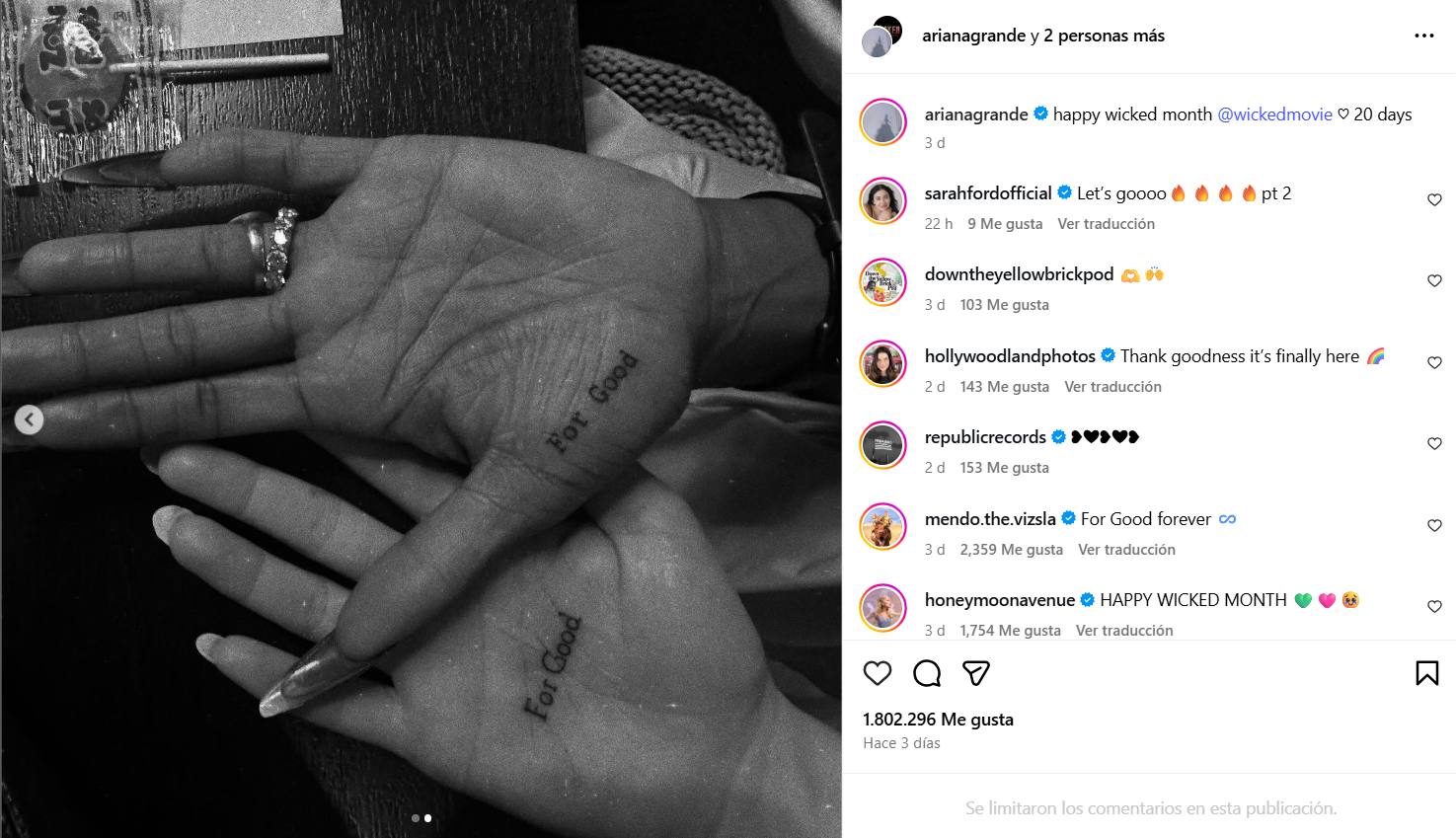This screenshot has height=838, width=1456.
Task: Save post with bookmark icon
Action: click(x=1426, y=673)
